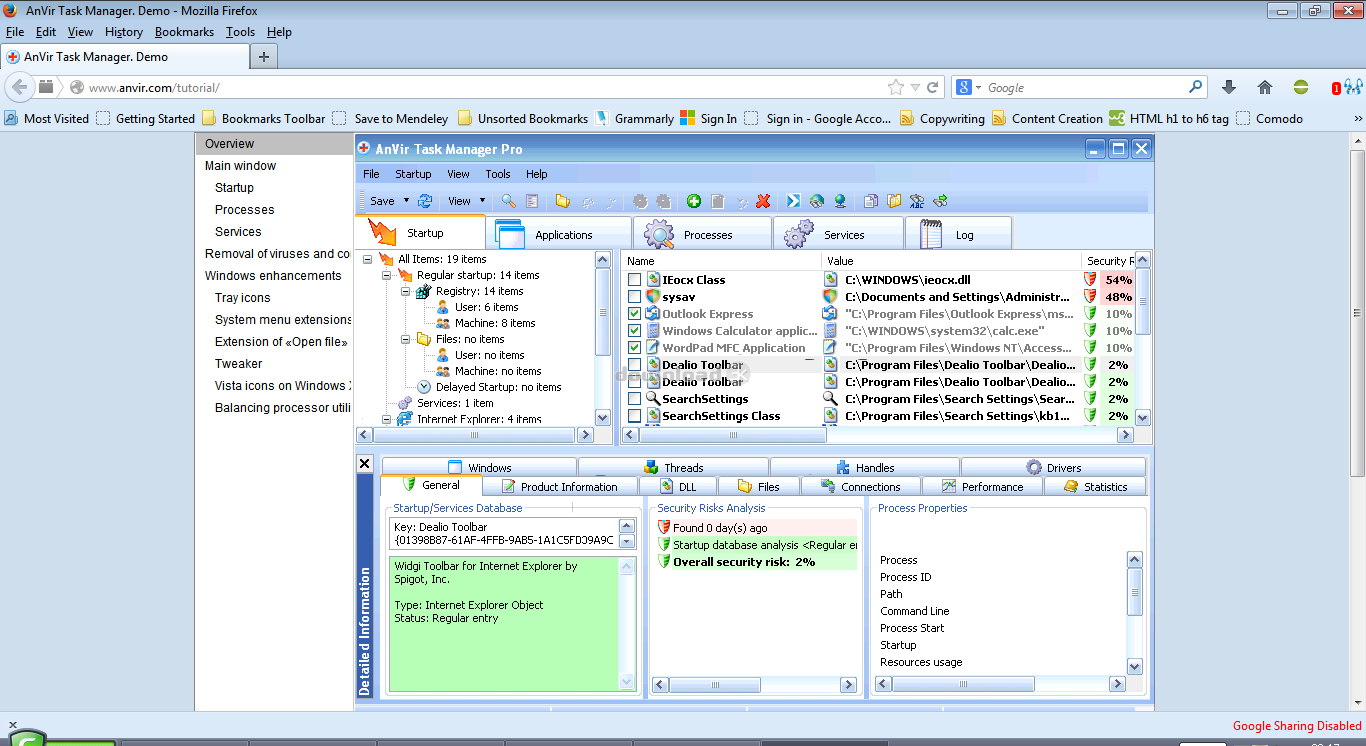Click the Firefox back arrow button

tap(19, 87)
